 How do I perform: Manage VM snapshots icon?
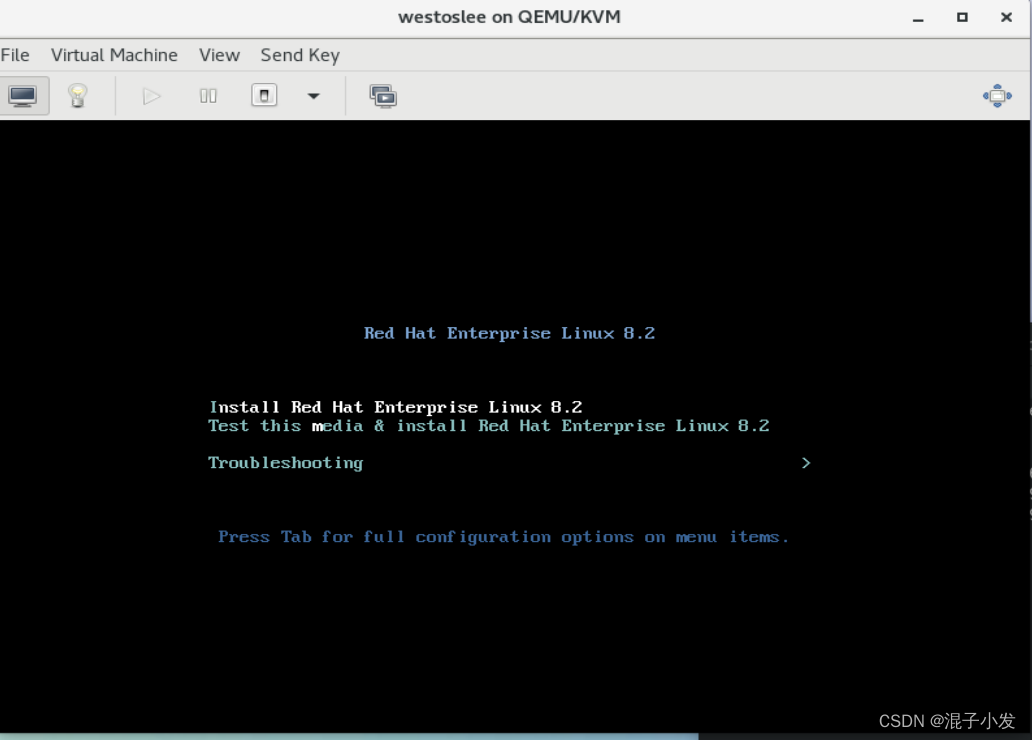coord(382,96)
